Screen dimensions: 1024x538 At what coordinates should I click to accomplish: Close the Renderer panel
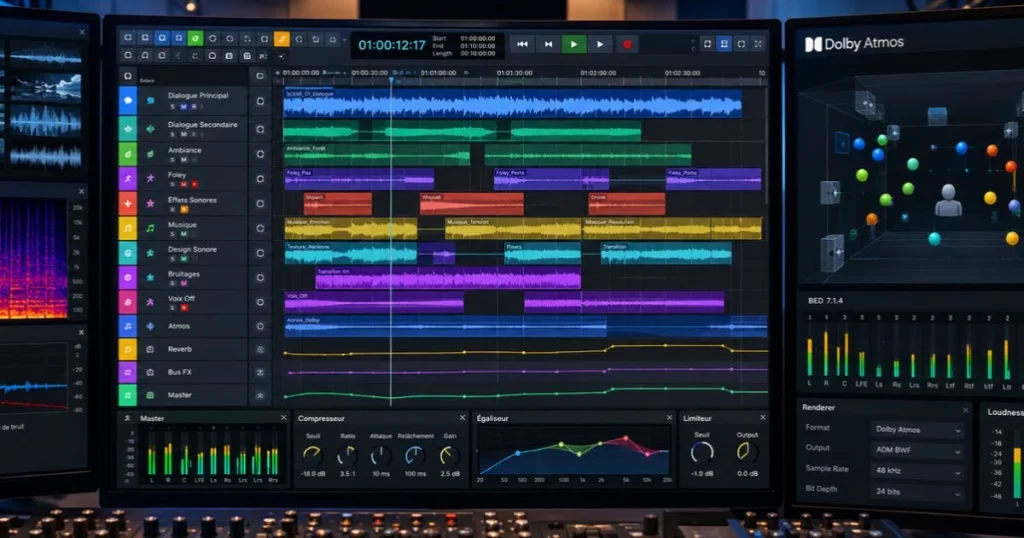[965, 409]
